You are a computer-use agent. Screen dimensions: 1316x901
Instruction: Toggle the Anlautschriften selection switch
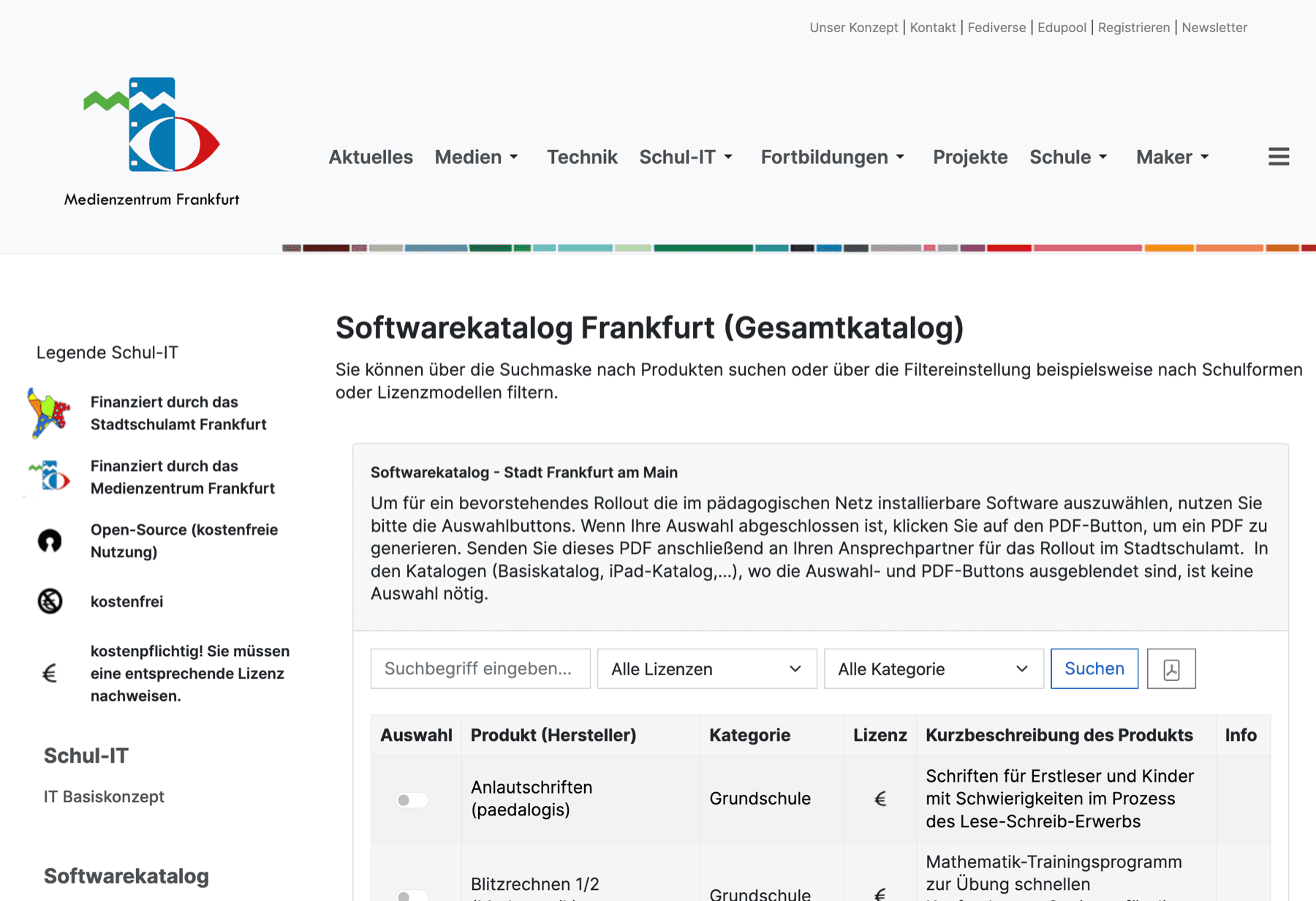pos(412,800)
